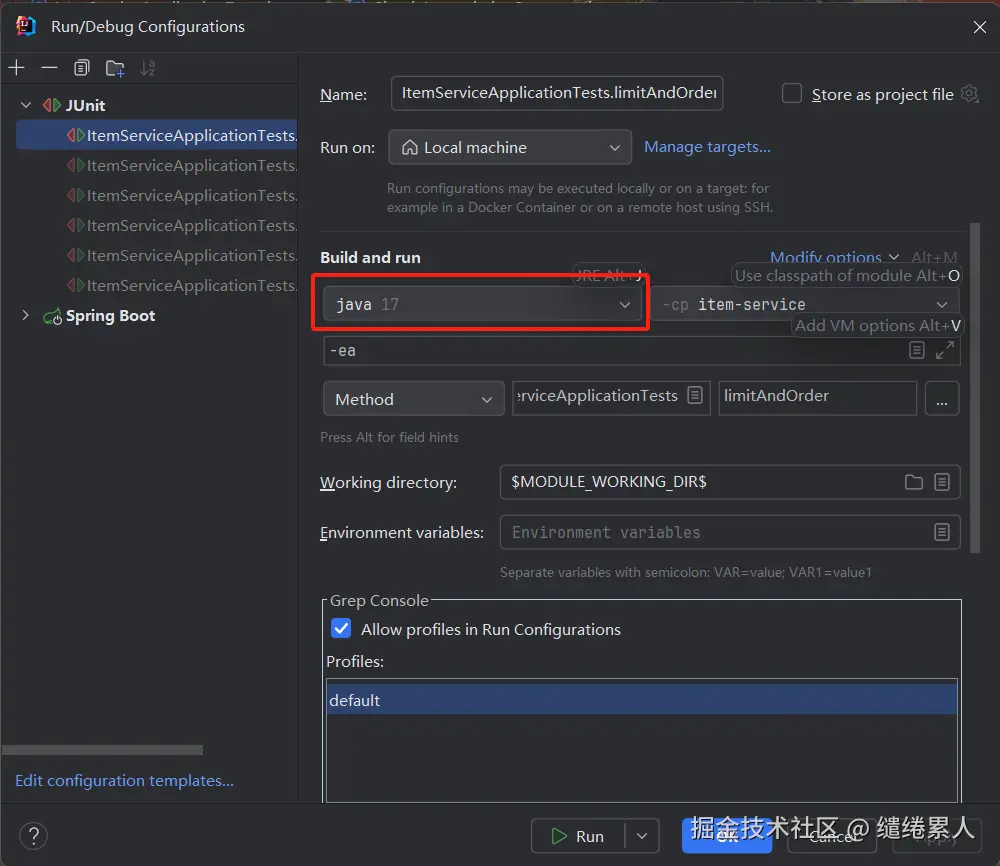The height and width of the screenshot is (866, 1000).
Task: Remove the selected configuration
Action: click(x=49, y=68)
